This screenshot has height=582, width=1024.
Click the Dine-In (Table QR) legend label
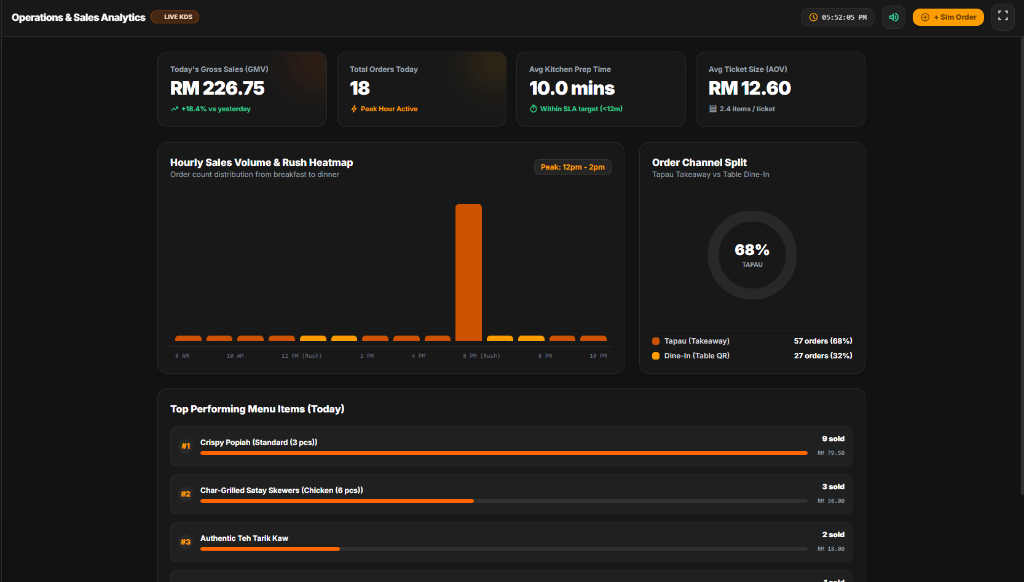pyautogui.click(x=697, y=356)
